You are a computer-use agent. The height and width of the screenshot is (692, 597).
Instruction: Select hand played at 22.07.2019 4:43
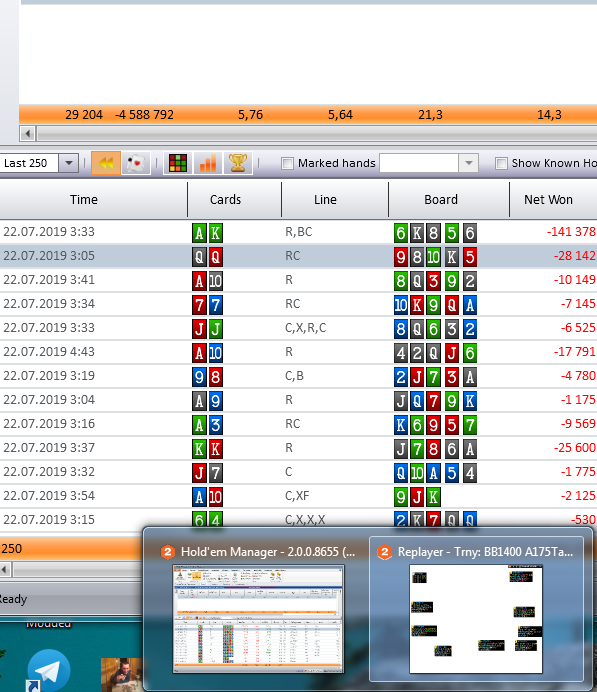(x=298, y=352)
